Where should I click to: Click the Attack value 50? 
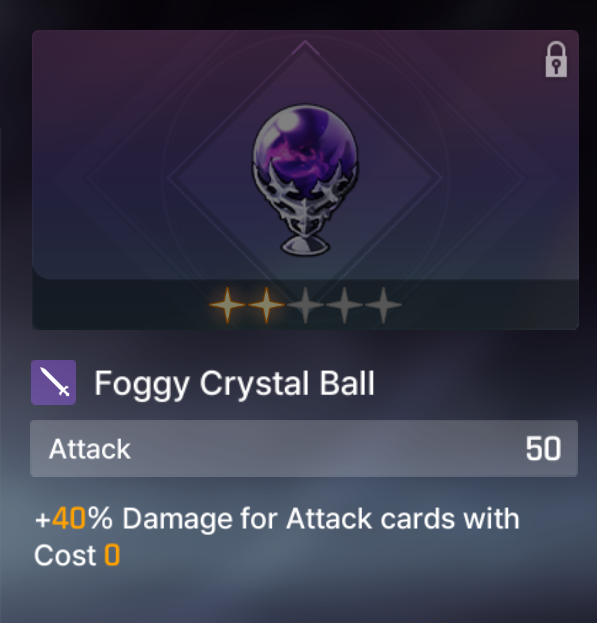click(543, 449)
